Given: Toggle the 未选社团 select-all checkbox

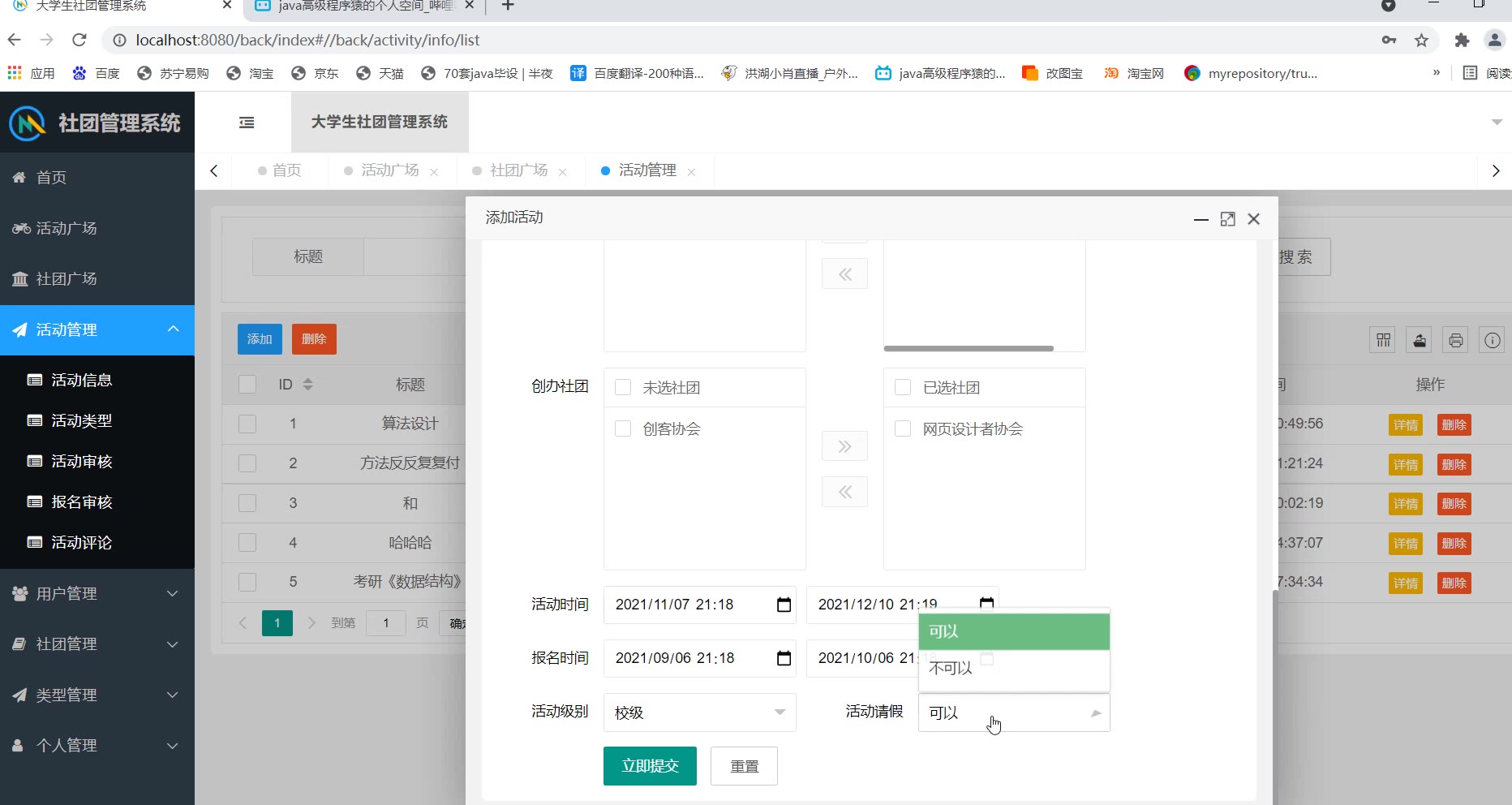Looking at the screenshot, I should click(623, 387).
